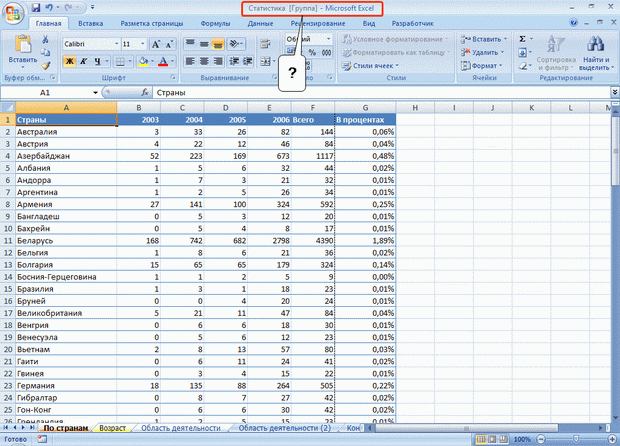The height and width of the screenshot is (446, 620).
Task: Click the red font color A swatch
Action: tap(163, 61)
